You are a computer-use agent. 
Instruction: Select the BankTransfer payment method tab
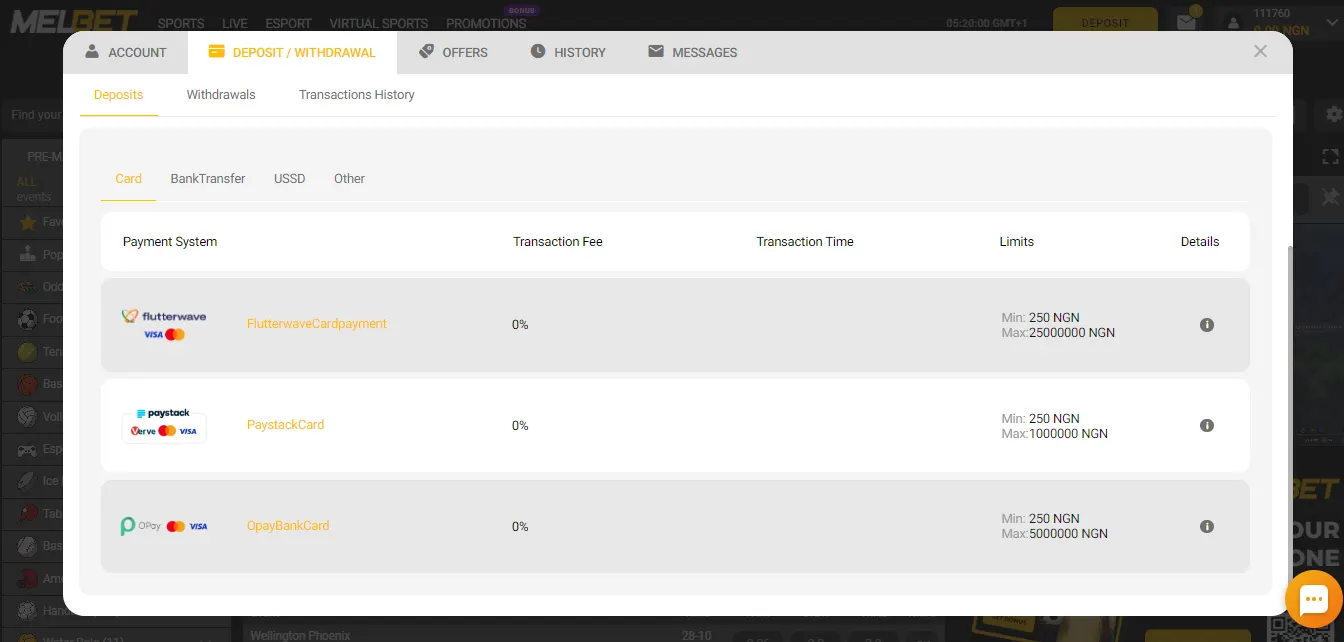(x=208, y=179)
